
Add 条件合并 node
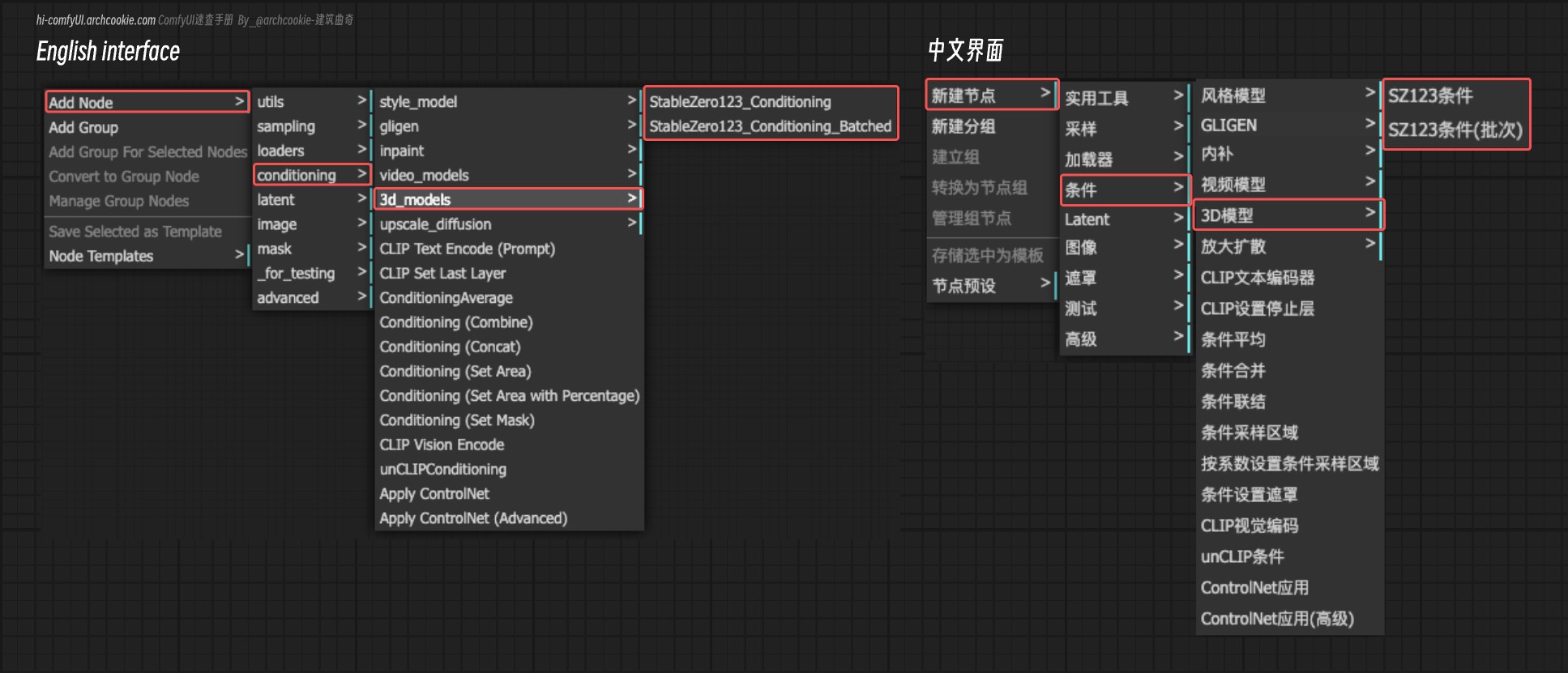click(x=1288, y=370)
